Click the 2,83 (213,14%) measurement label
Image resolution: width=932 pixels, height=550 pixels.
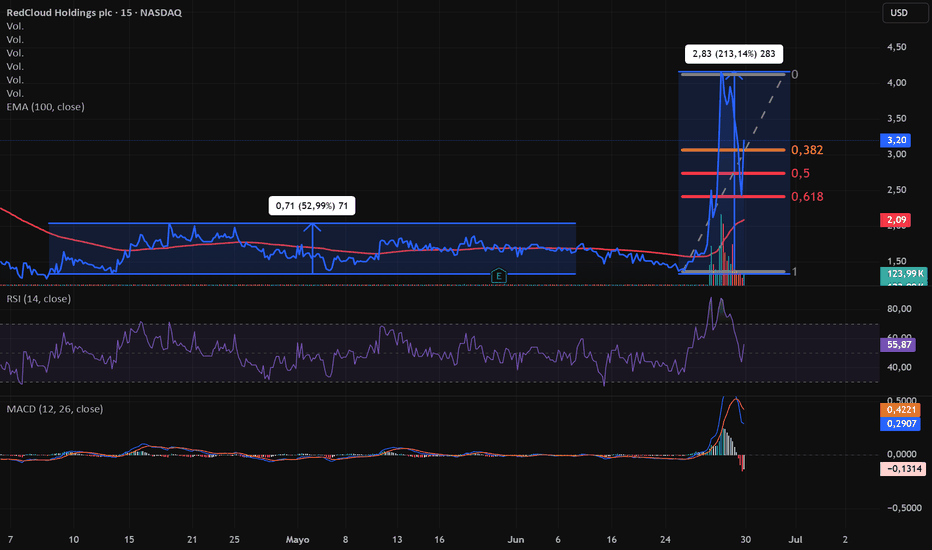[734, 54]
